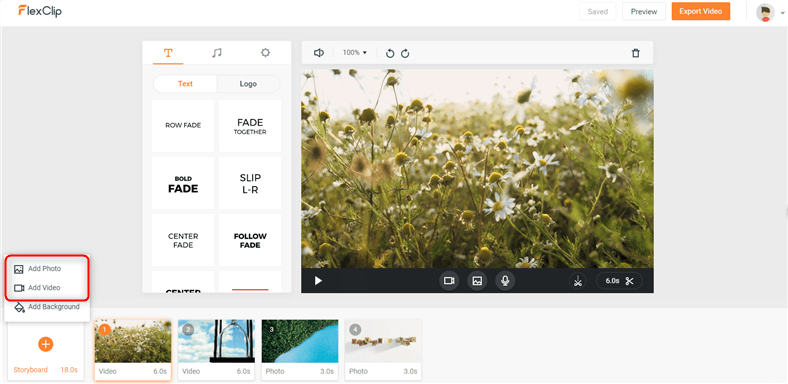Select storyboard clip 2 sky video
The image size is (788, 384).
point(216,350)
